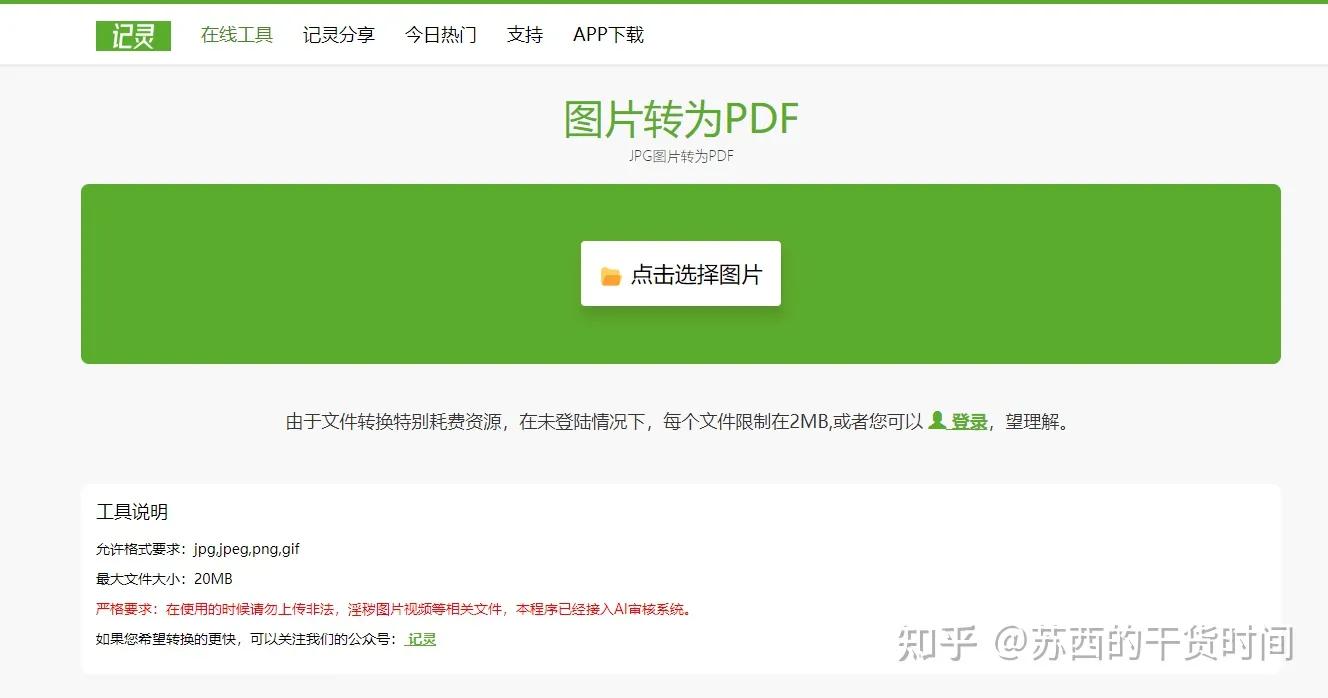Click the 工具说明 section heading
The width and height of the screenshot is (1328, 698).
[x=132, y=511]
